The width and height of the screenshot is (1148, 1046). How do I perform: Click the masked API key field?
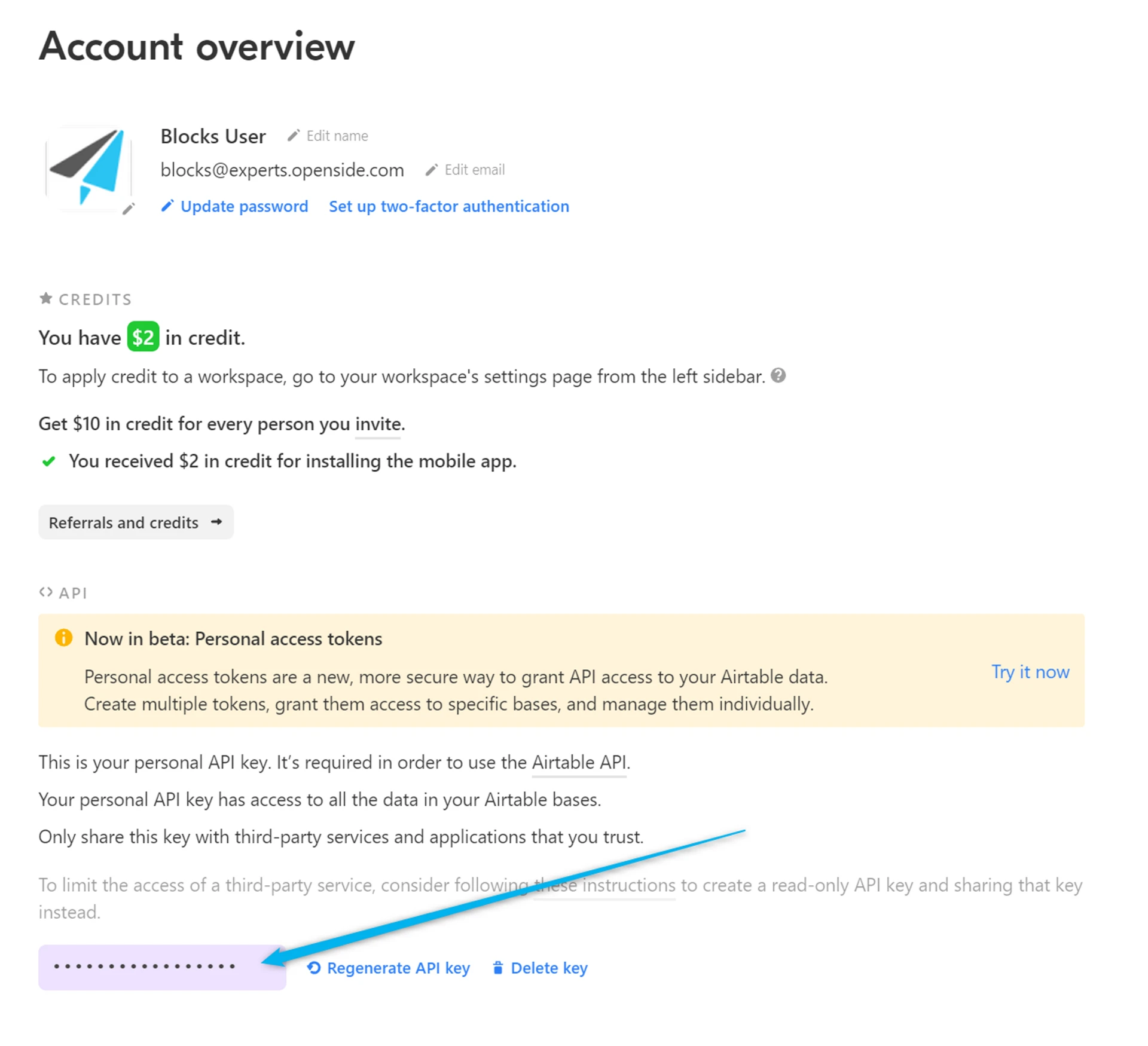tap(162, 967)
